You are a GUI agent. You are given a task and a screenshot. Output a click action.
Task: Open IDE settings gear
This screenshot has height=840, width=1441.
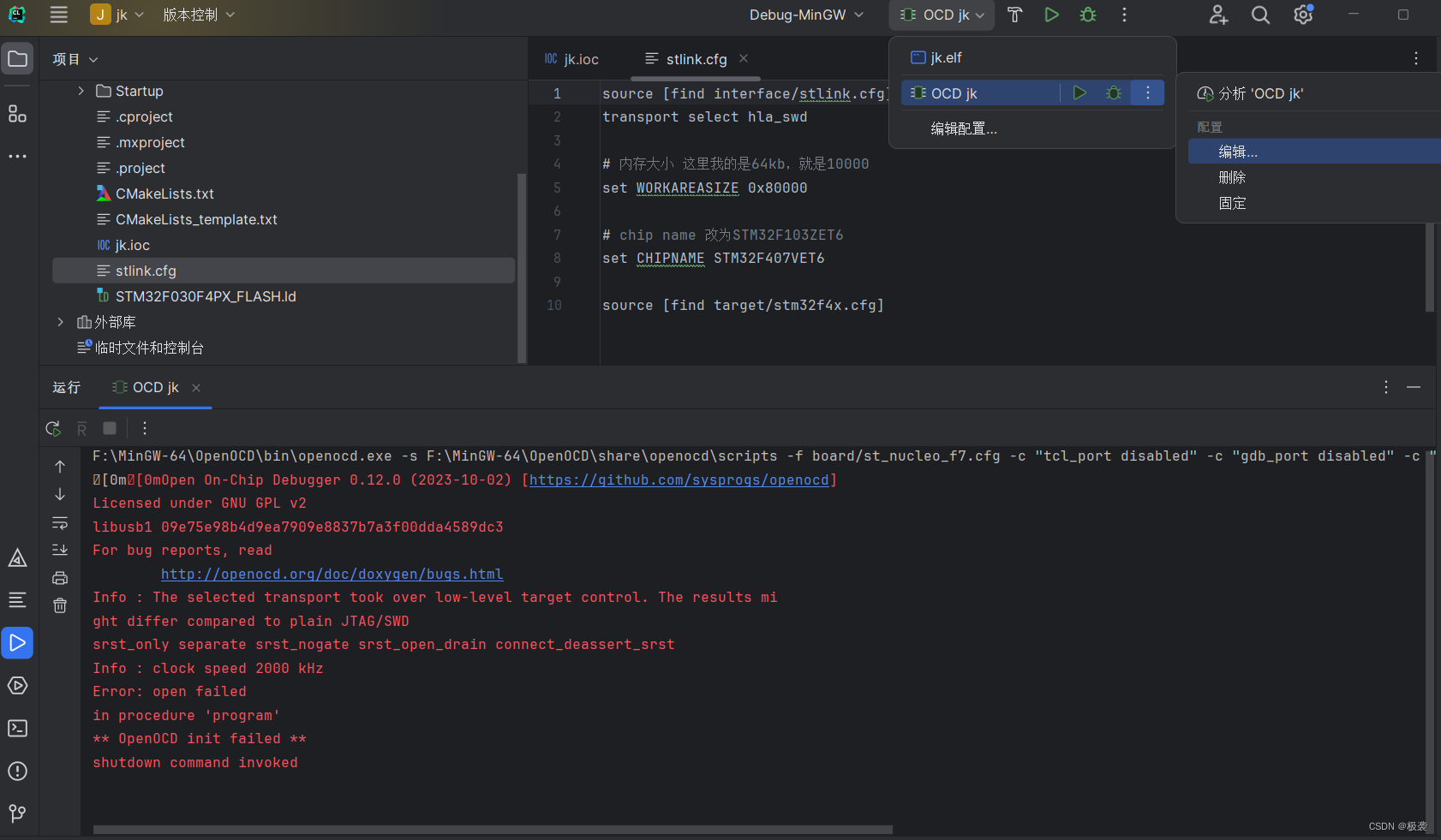1303,15
